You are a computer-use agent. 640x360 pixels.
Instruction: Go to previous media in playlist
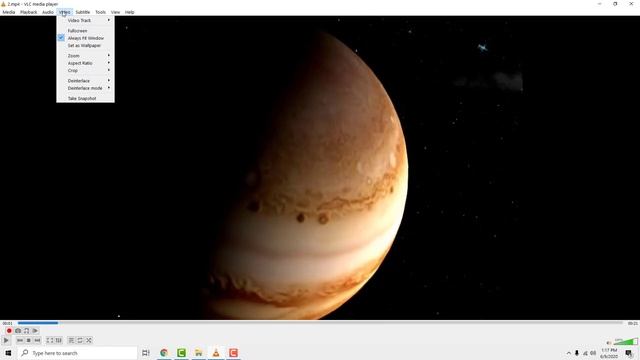[20, 340]
